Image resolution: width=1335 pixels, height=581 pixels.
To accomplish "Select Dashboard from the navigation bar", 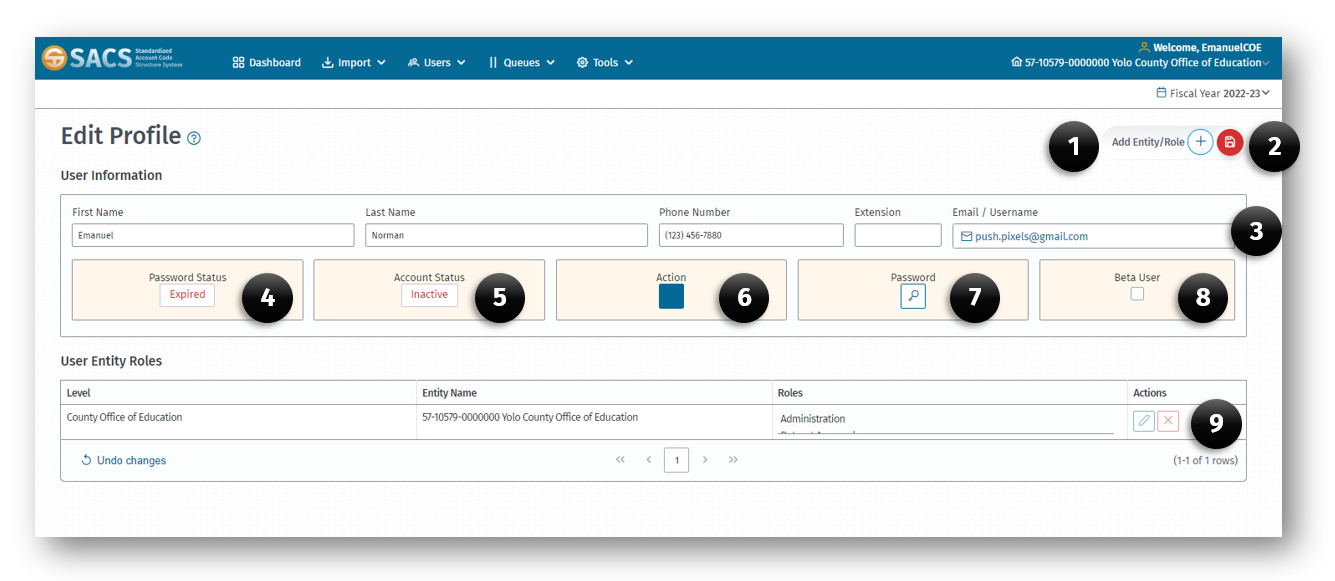I will tap(266, 62).
